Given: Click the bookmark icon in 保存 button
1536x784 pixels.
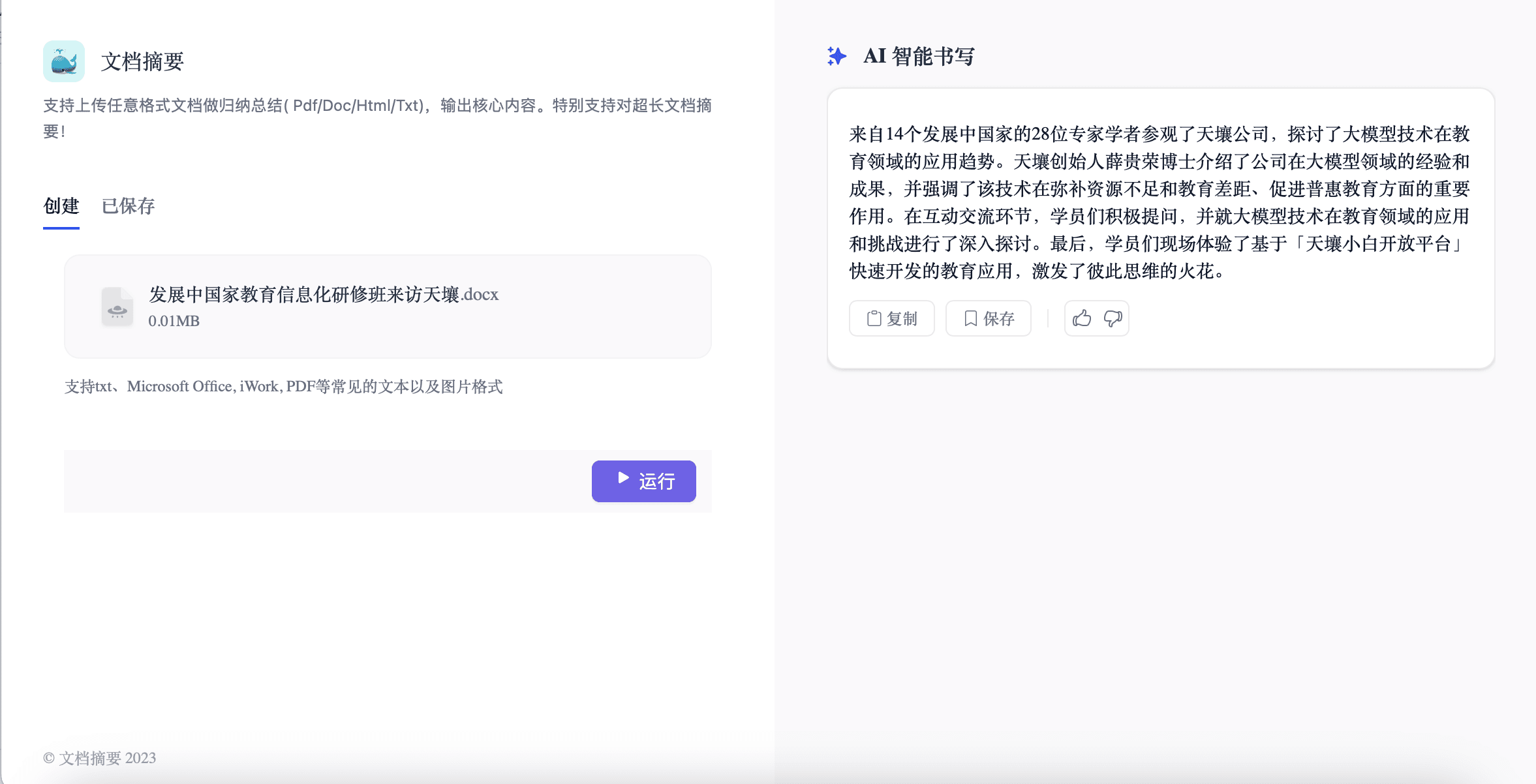Looking at the screenshot, I should coord(970,318).
